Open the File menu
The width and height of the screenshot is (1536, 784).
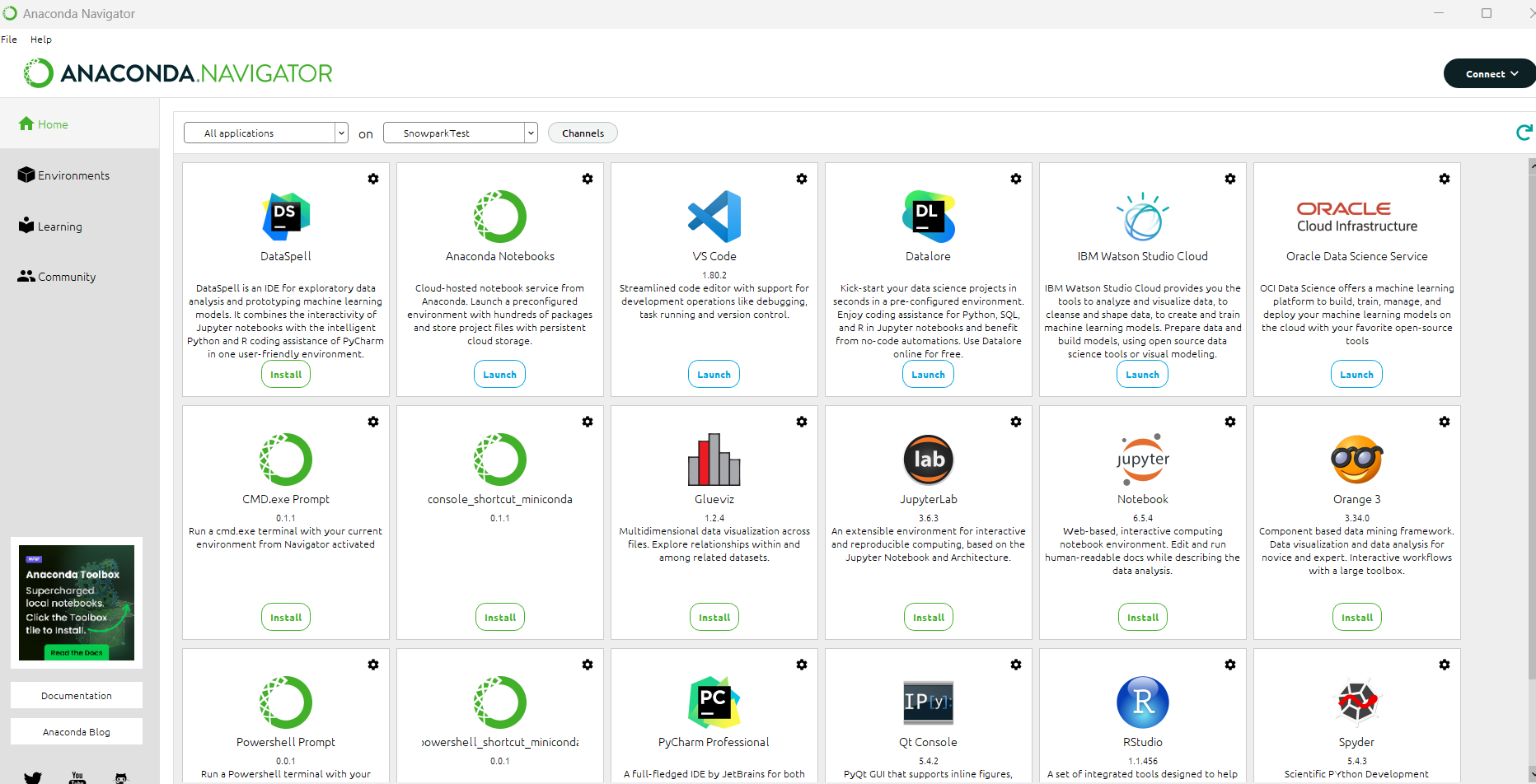click(9, 40)
